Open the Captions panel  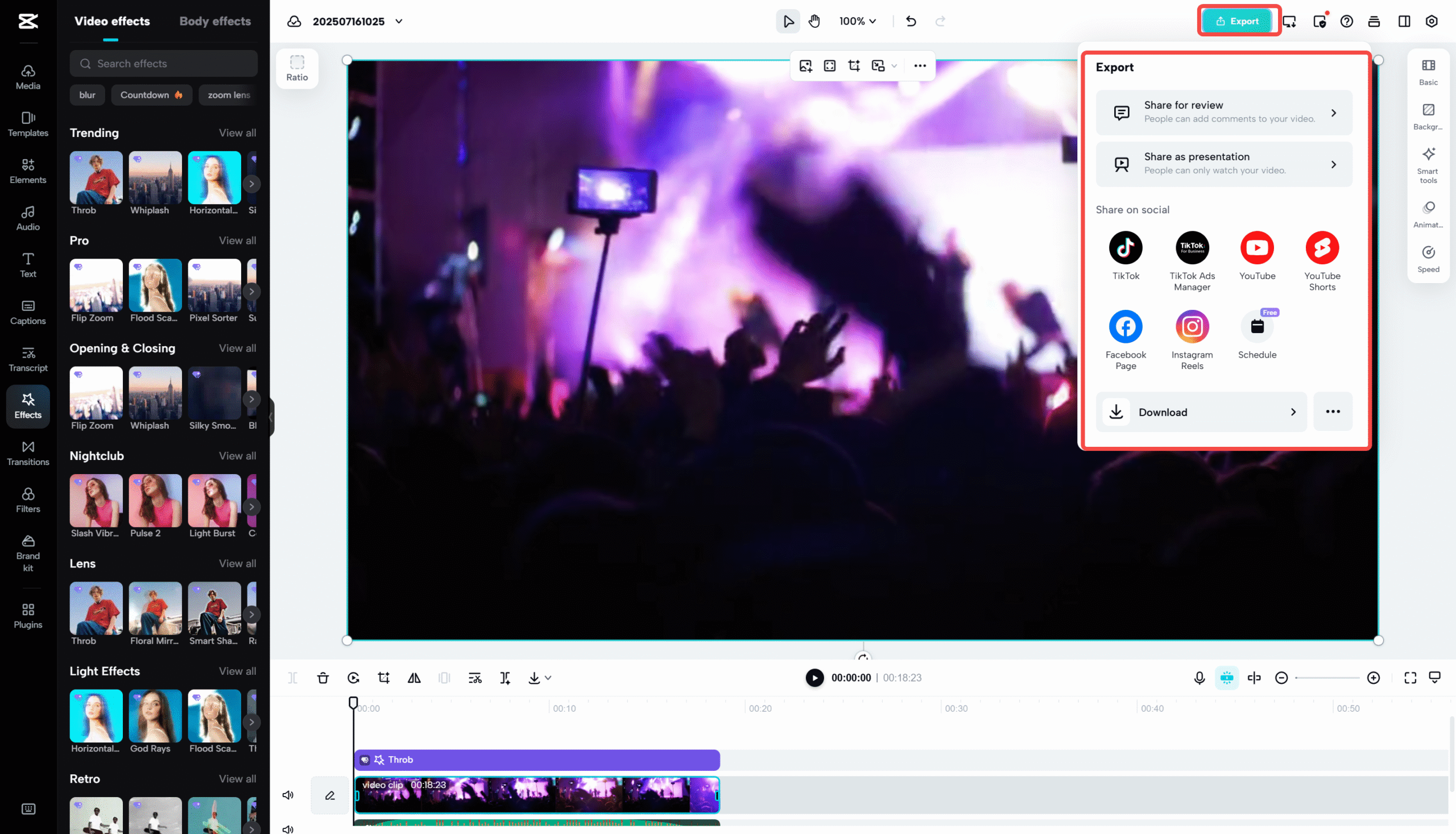point(28,312)
